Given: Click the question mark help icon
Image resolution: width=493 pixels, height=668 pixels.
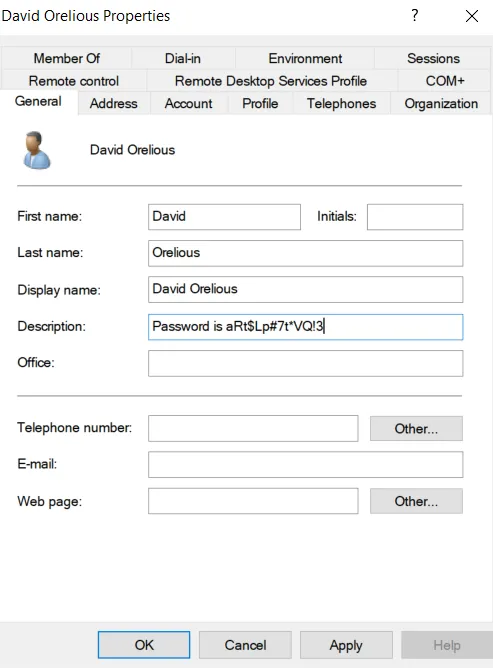Looking at the screenshot, I should point(415,15).
